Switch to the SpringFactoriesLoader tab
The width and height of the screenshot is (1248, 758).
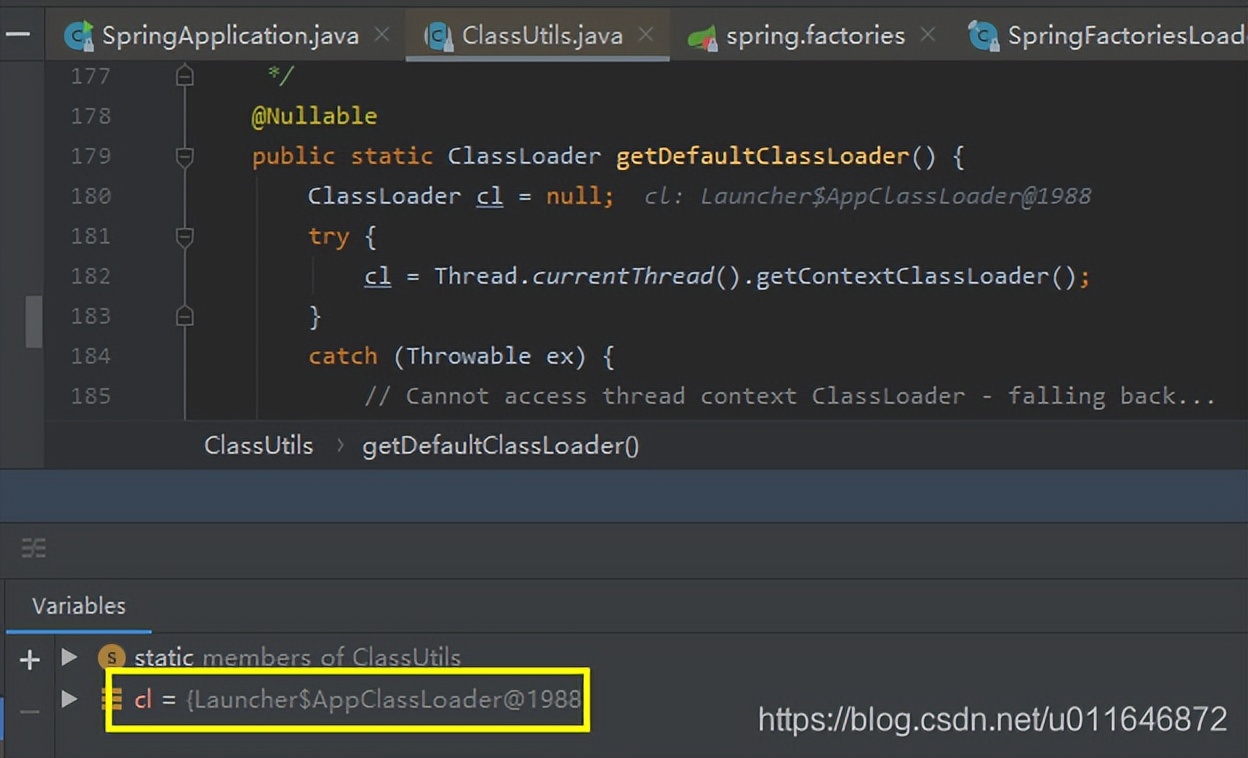[1110, 36]
